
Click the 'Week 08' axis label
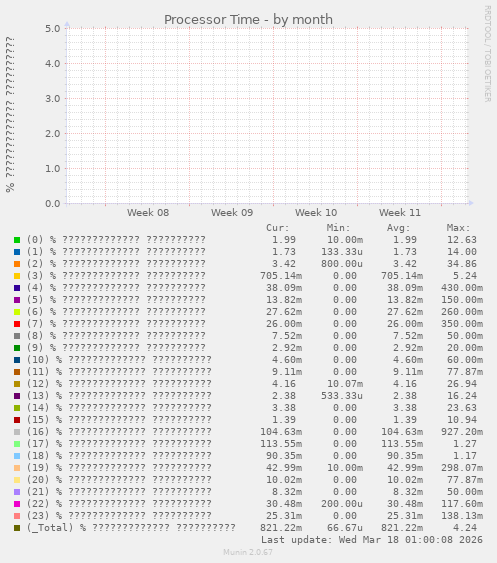pos(148,213)
